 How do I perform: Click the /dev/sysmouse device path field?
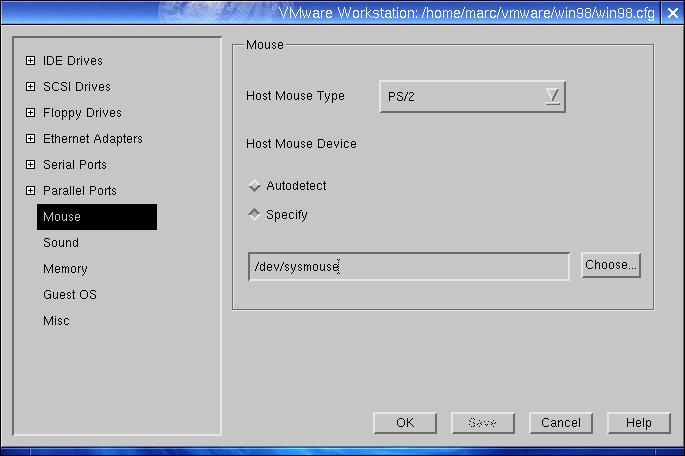(x=409, y=267)
